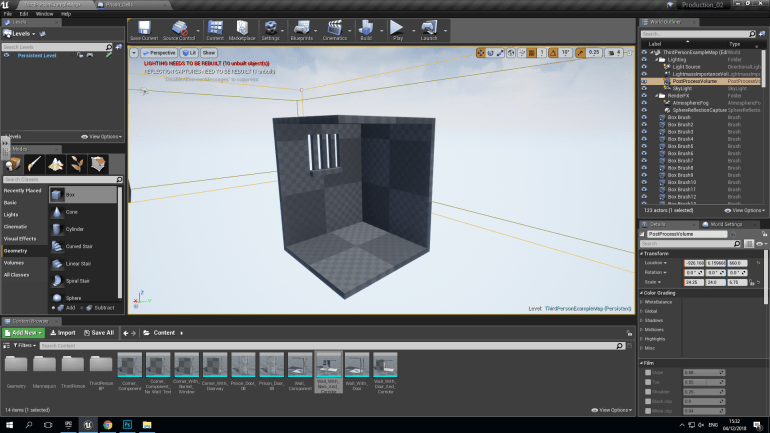This screenshot has height=433, width=770.
Task: Open World Outliner View Options dropdown
Action: point(746,211)
